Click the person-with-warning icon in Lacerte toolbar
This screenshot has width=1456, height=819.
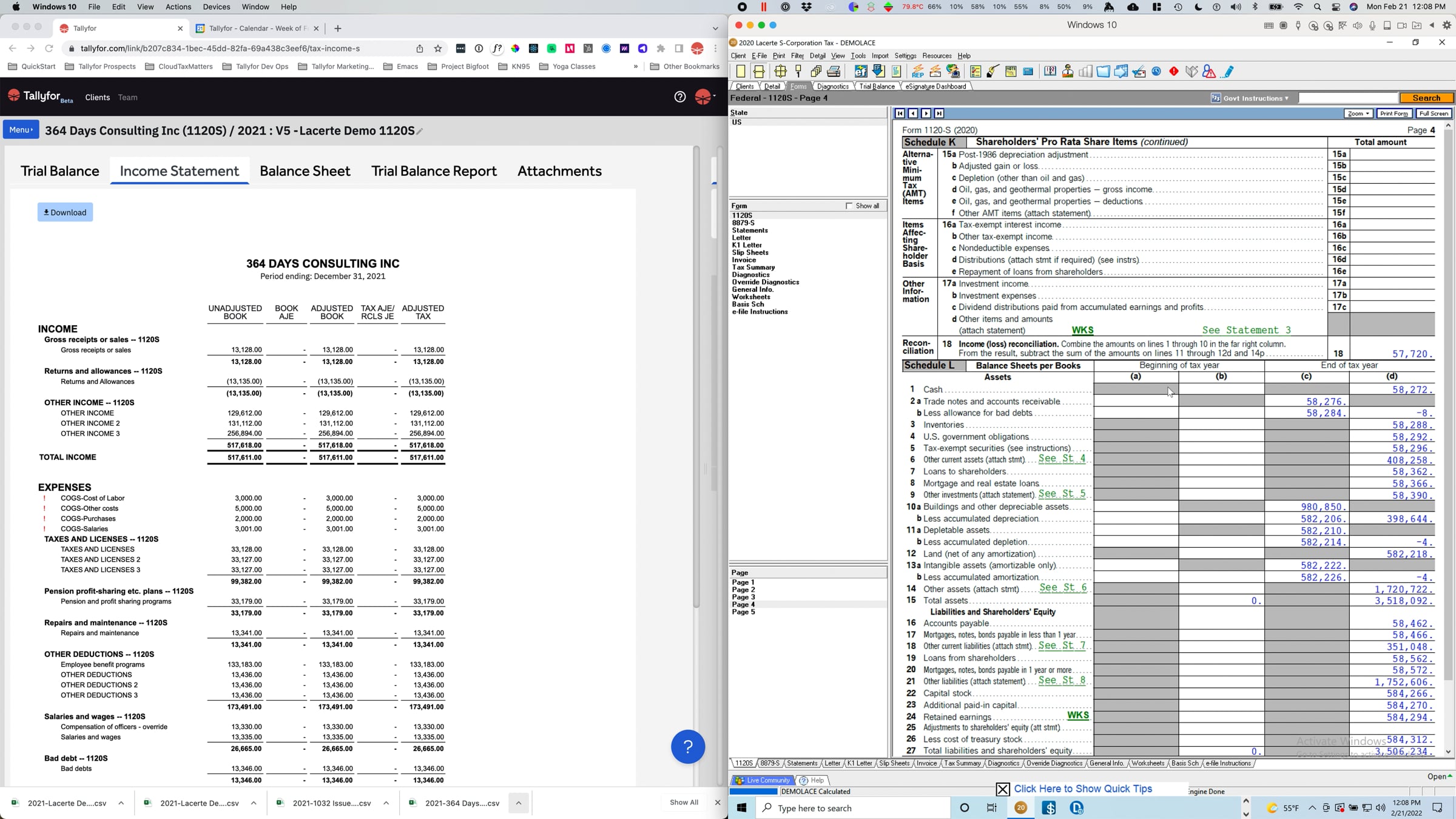tap(1208, 72)
